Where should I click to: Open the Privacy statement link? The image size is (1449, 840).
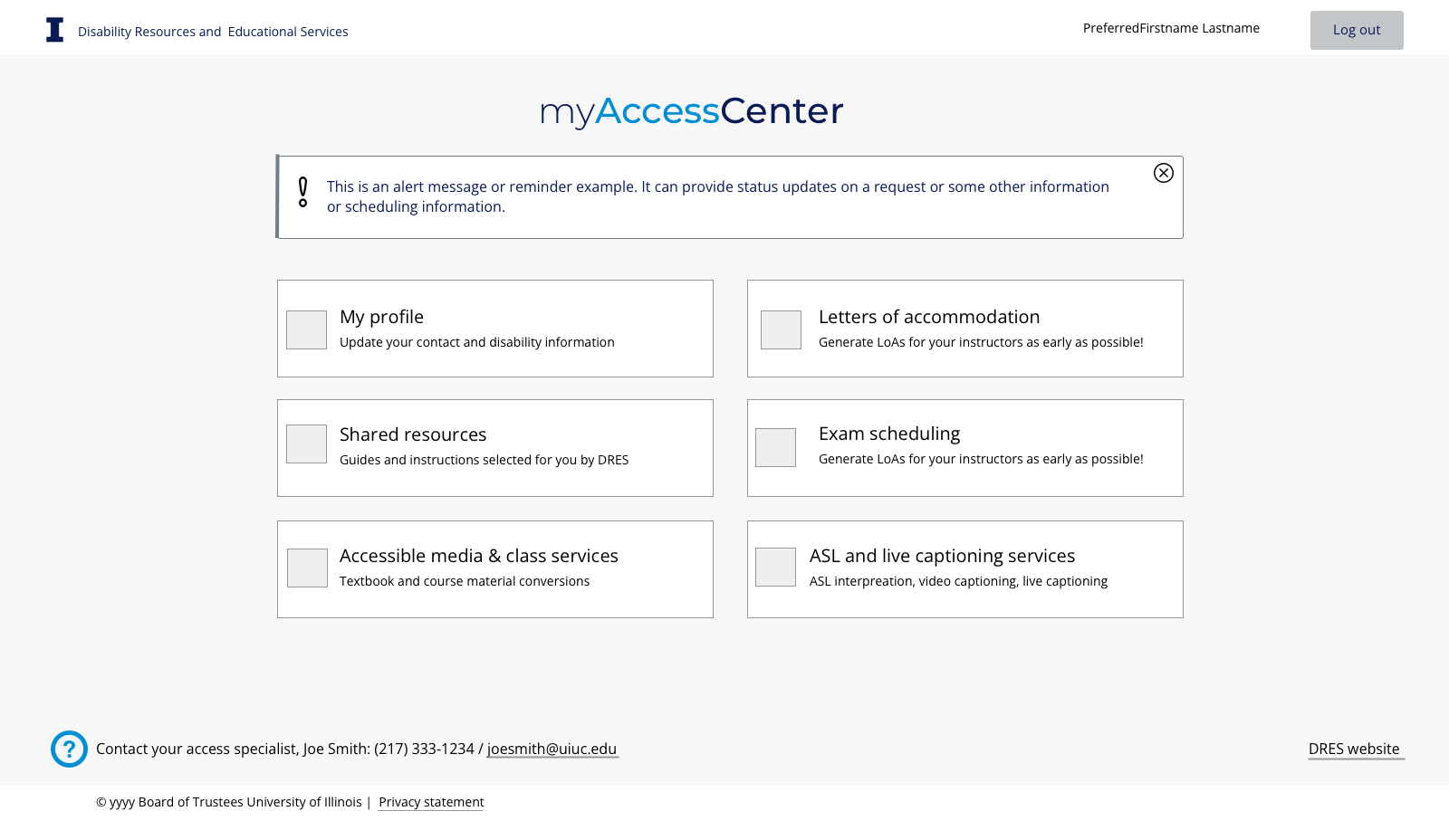(x=431, y=802)
